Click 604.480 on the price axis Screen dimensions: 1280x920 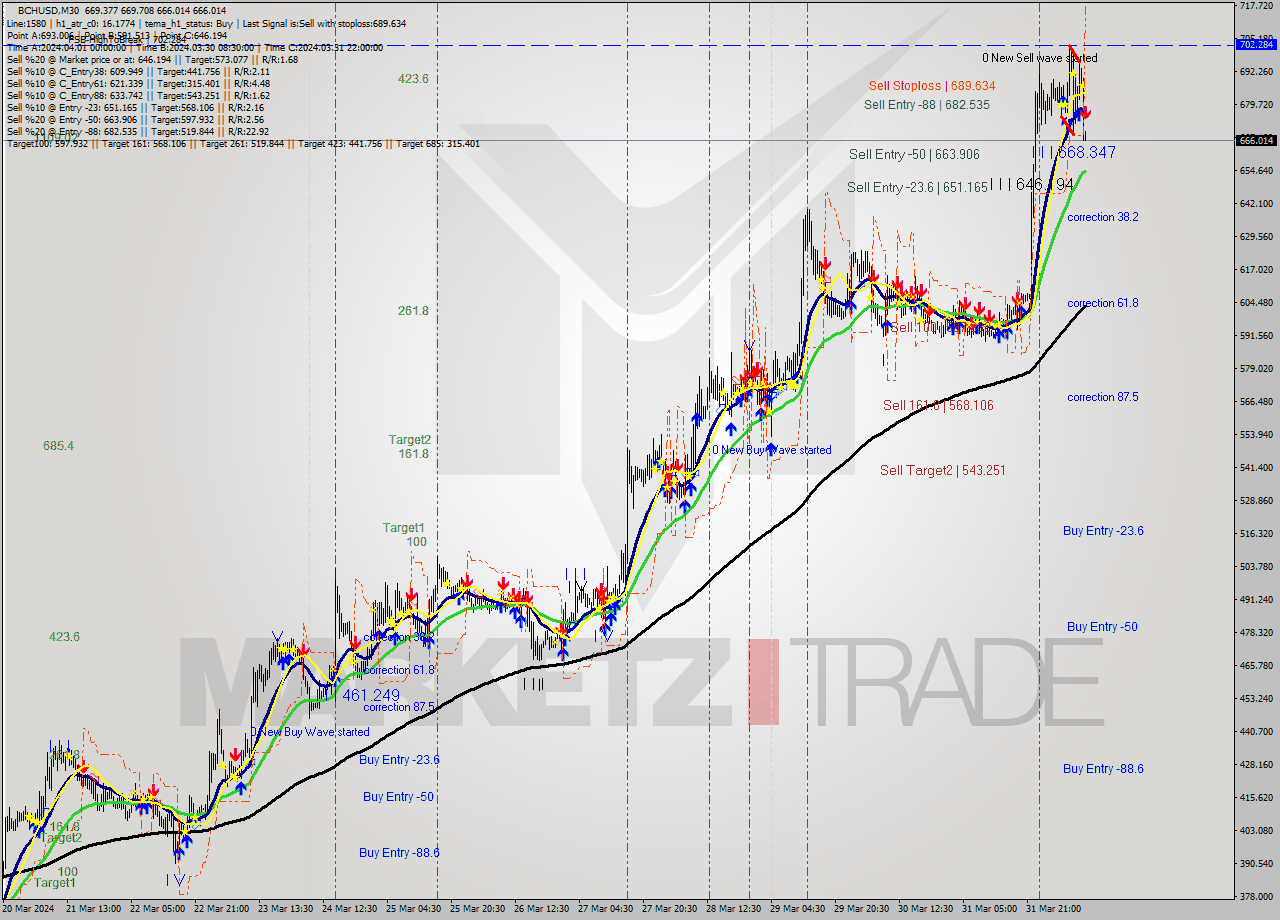(1256, 303)
